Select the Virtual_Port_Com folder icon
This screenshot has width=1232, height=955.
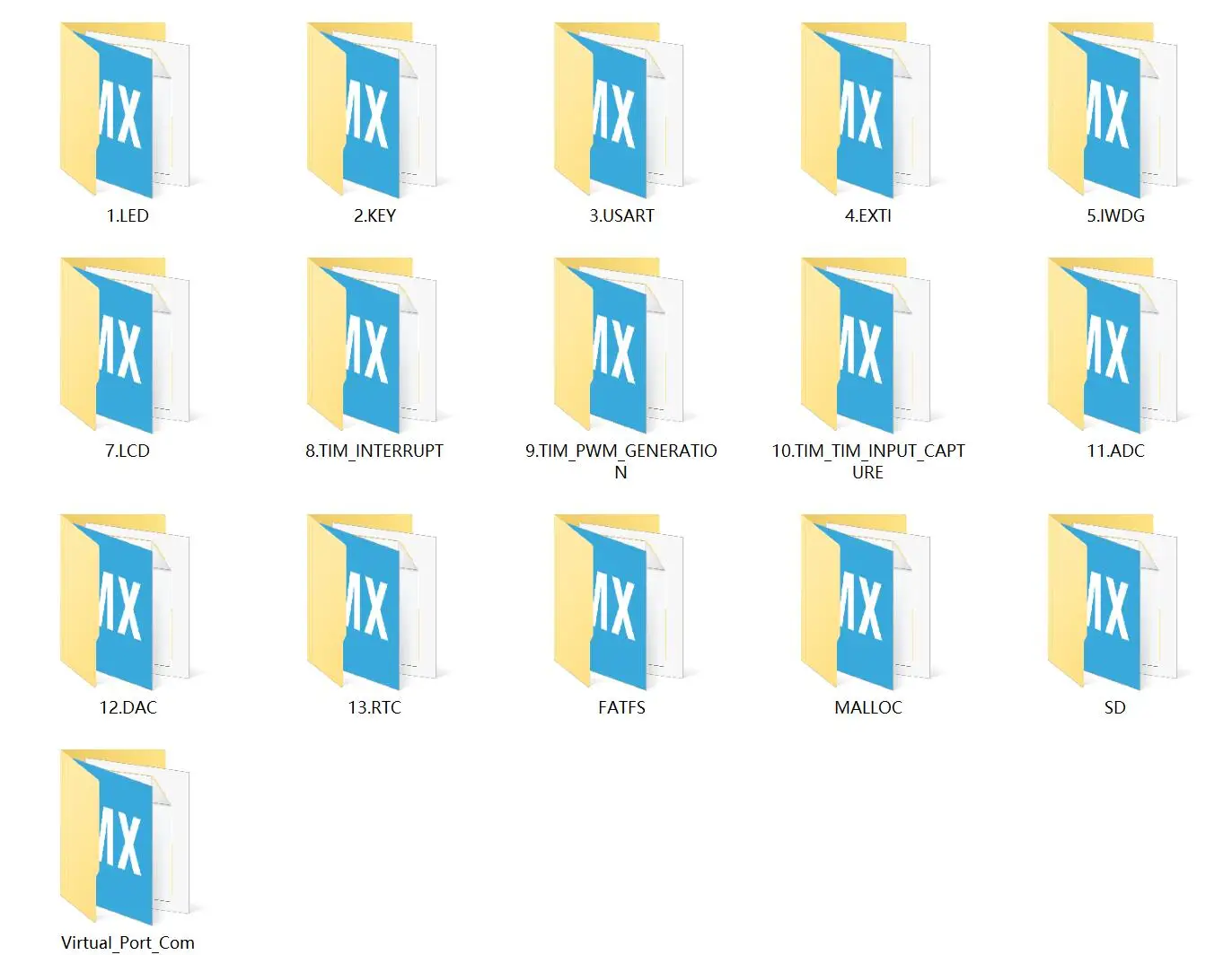click(126, 837)
